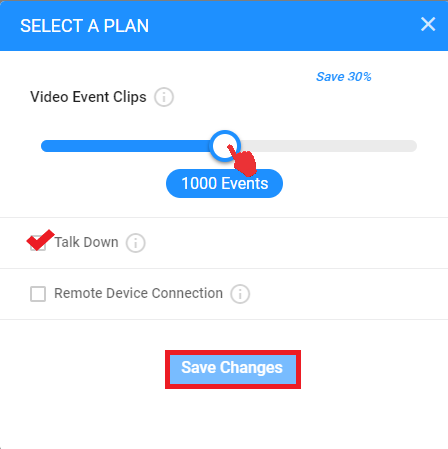The height and width of the screenshot is (449, 448).
Task: Tick the Remote Device Connection checkbox
Action: coord(38,294)
